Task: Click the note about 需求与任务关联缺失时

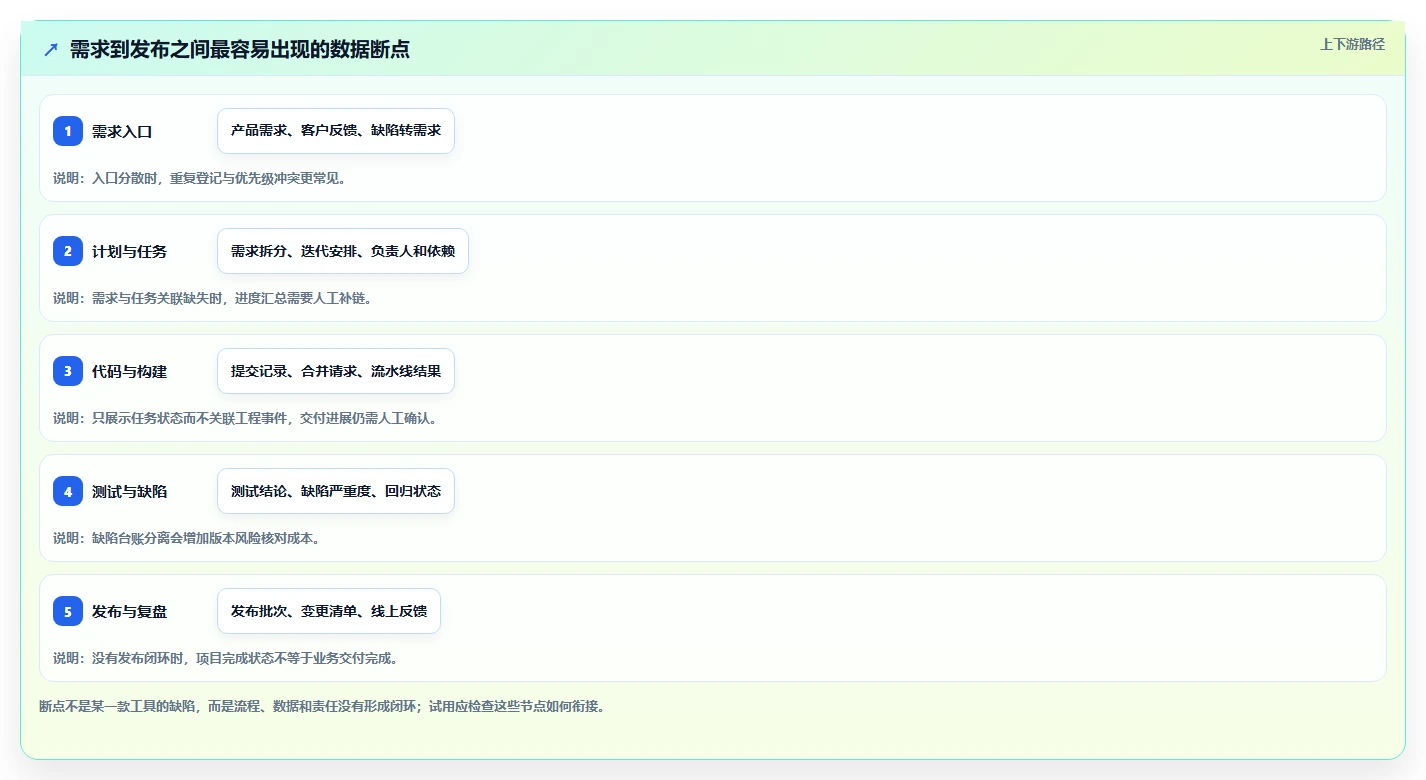Action: (212, 298)
